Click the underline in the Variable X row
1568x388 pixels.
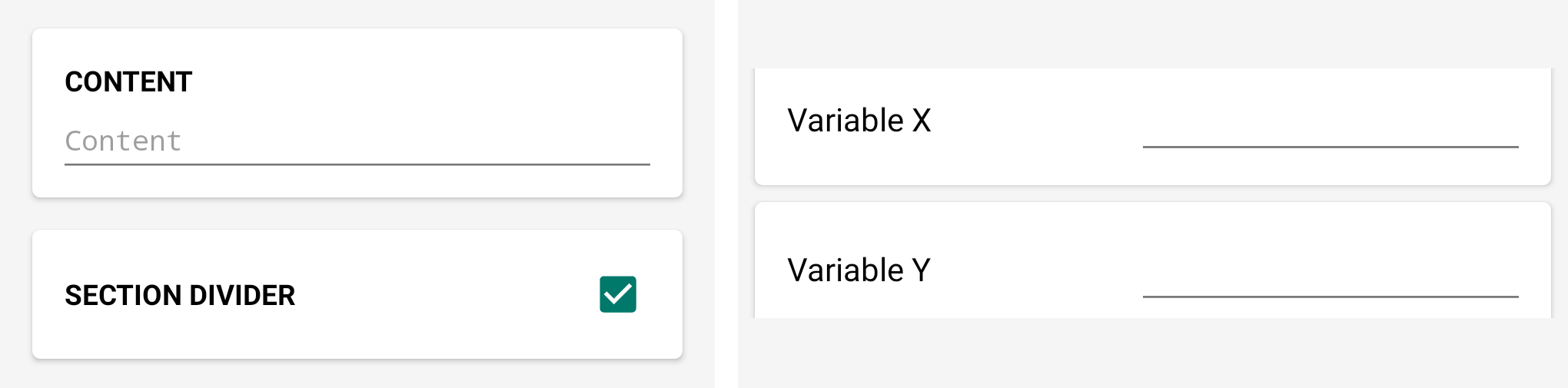click(x=1330, y=146)
